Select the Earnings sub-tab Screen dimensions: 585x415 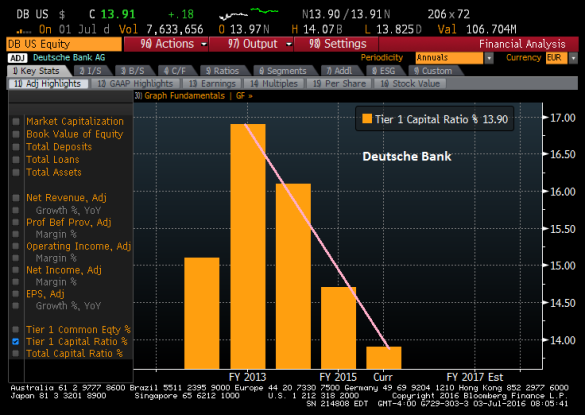pos(212,84)
